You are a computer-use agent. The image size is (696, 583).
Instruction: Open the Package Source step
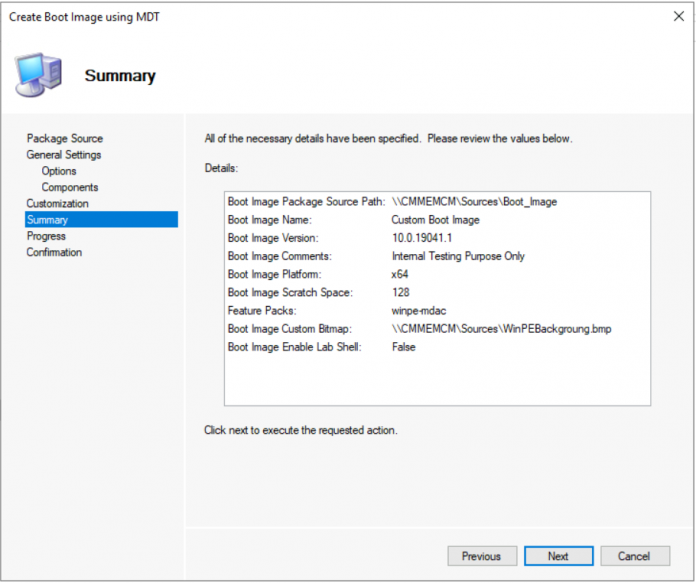click(64, 139)
